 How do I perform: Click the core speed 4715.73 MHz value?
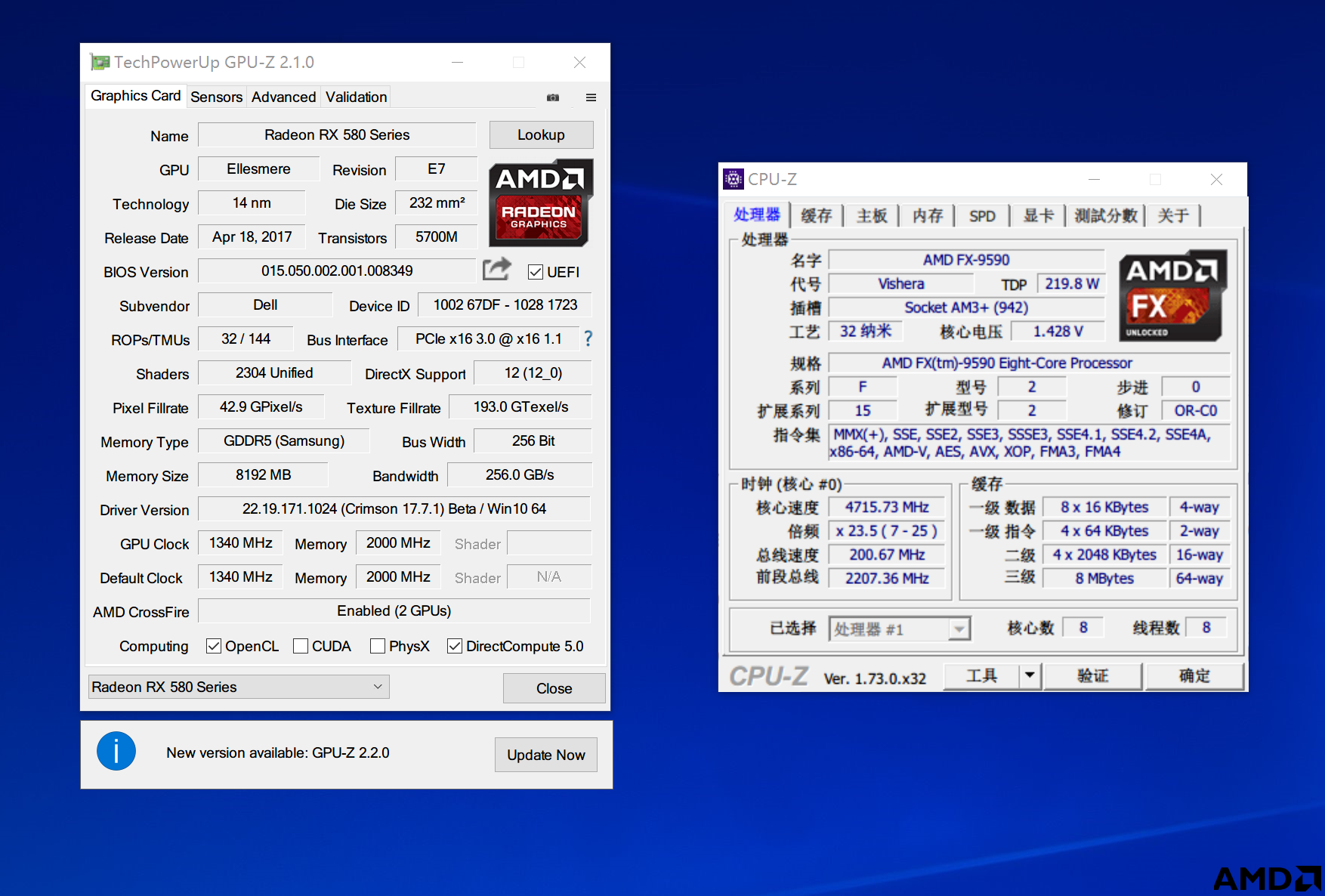(x=887, y=507)
